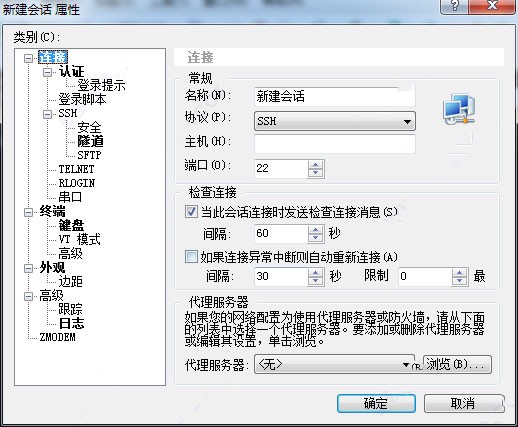Open the 协议 SSH dropdown
The image size is (518, 427).
point(335,121)
